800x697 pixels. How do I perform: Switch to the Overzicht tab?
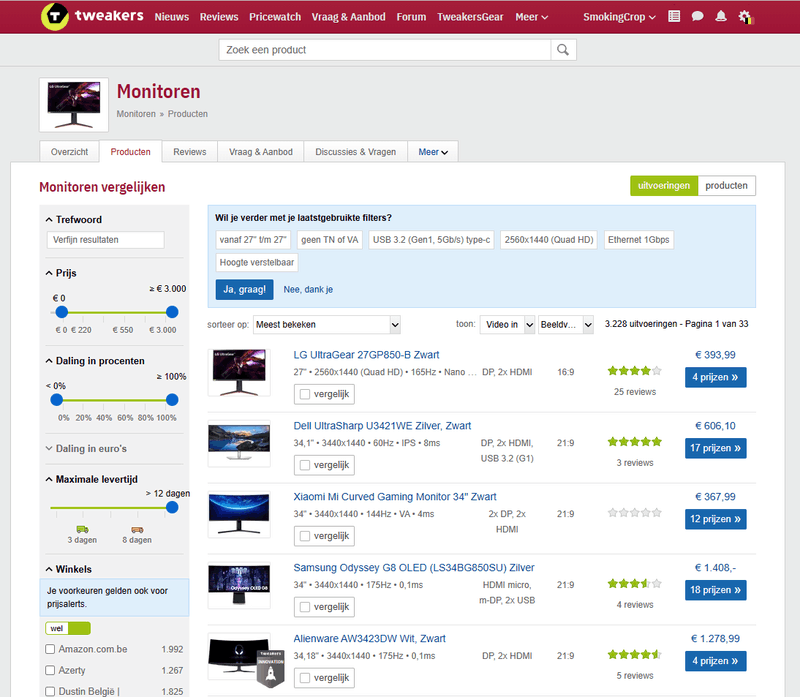pyautogui.click(x=69, y=152)
